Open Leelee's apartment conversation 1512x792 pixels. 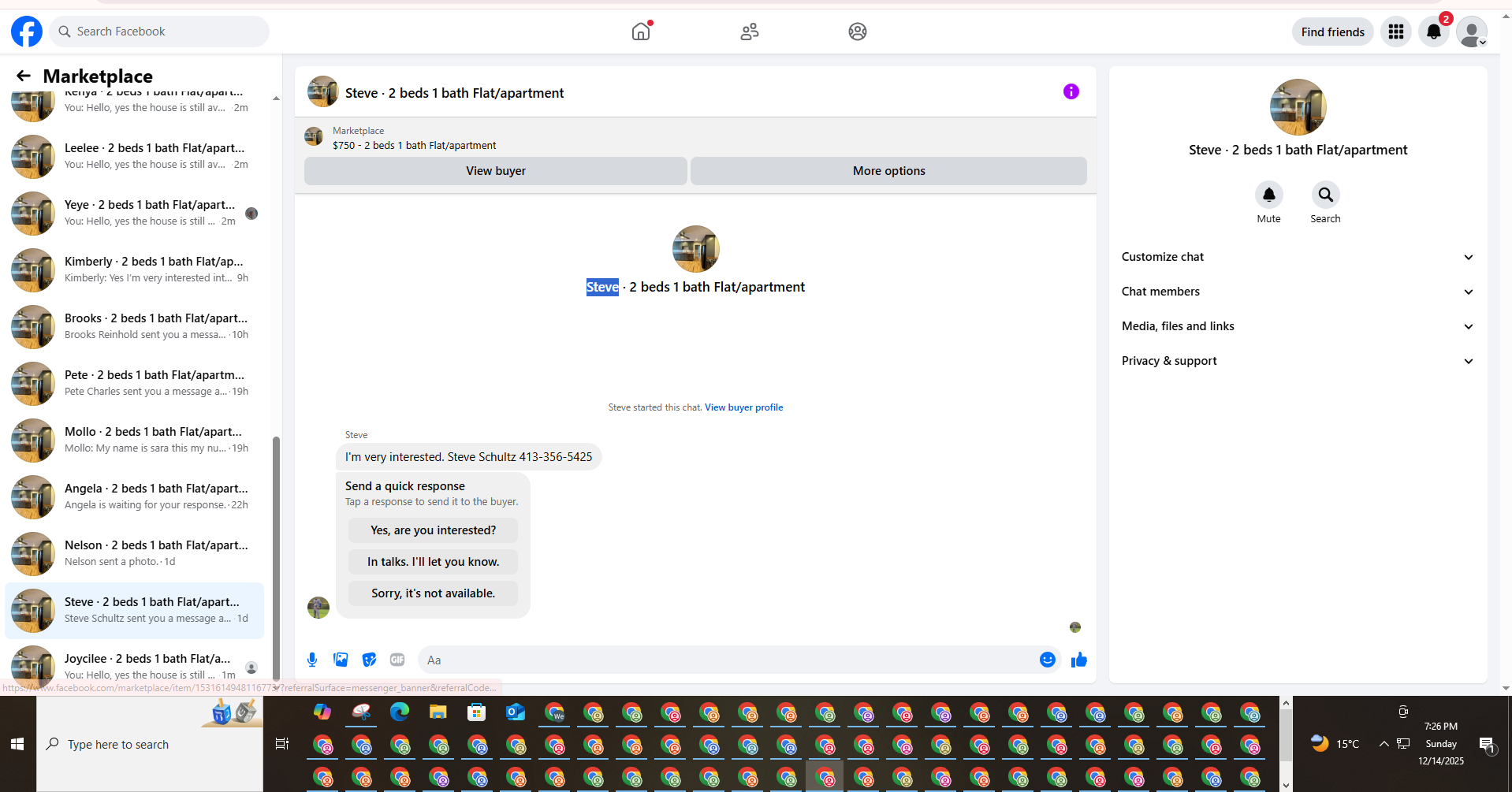[135, 156]
